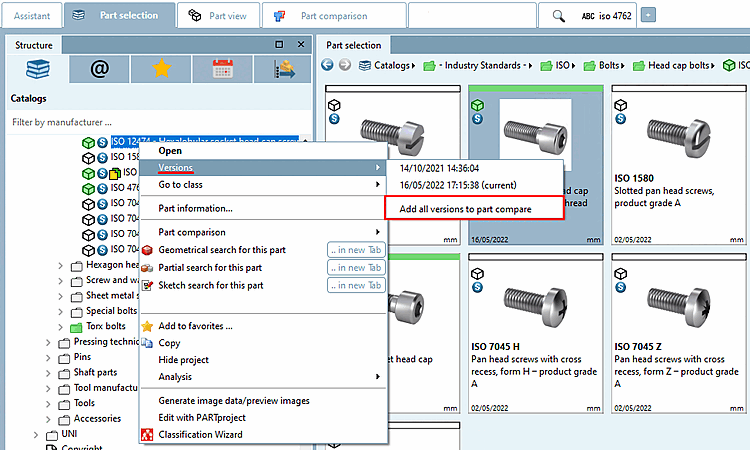This screenshot has width=750, height=450.
Task: Expand the Shaft parts tree folder
Action: (48, 373)
